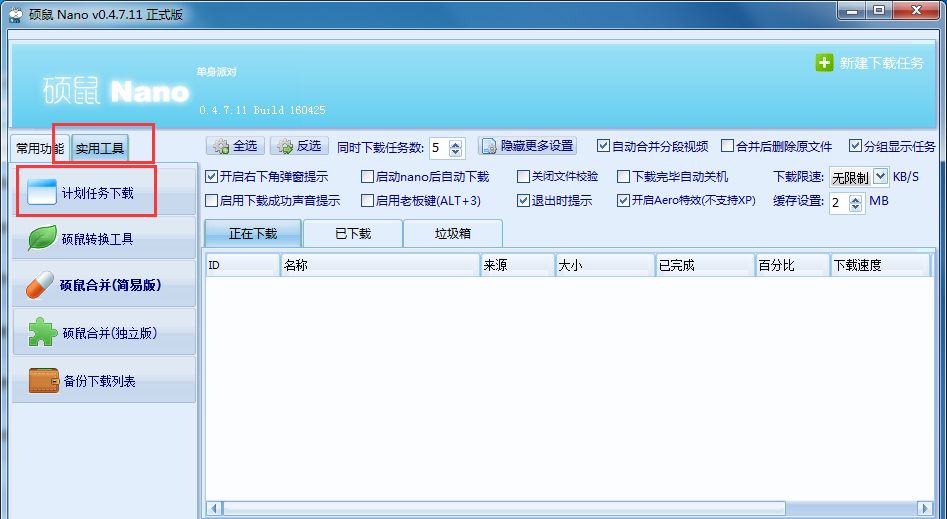Enable 启动nano后自动下载 checkbox
The height and width of the screenshot is (519, 947).
[367, 176]
